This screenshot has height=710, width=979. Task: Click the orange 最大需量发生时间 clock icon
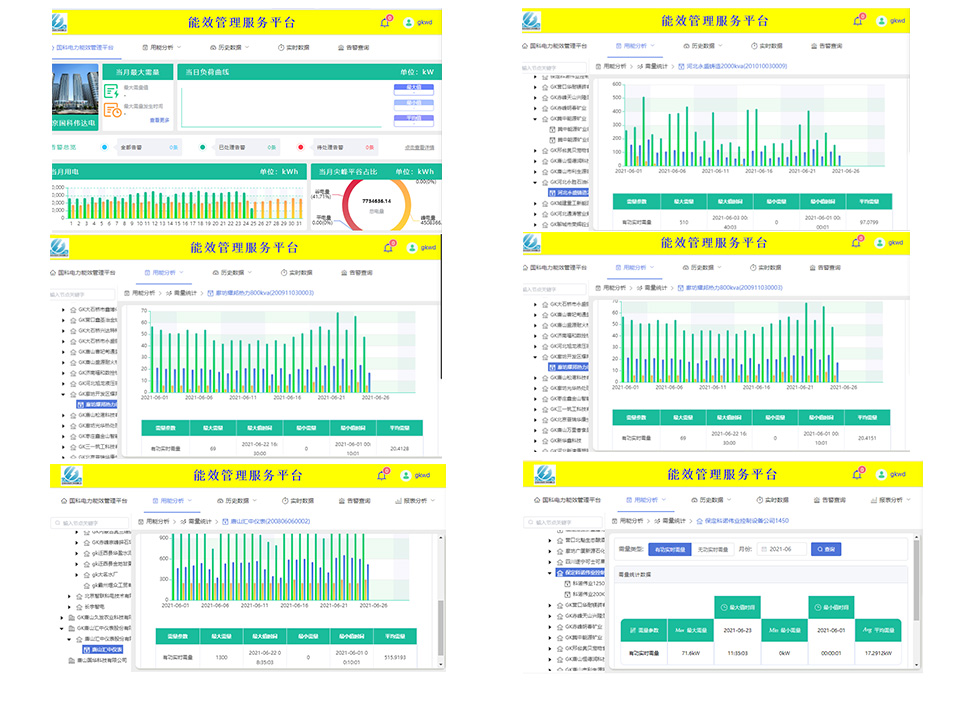pyautogui.click(x=114, y=110)
